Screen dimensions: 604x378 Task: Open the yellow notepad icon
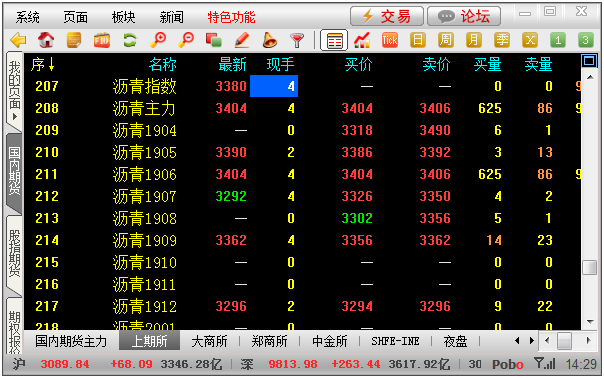[74, 40]
